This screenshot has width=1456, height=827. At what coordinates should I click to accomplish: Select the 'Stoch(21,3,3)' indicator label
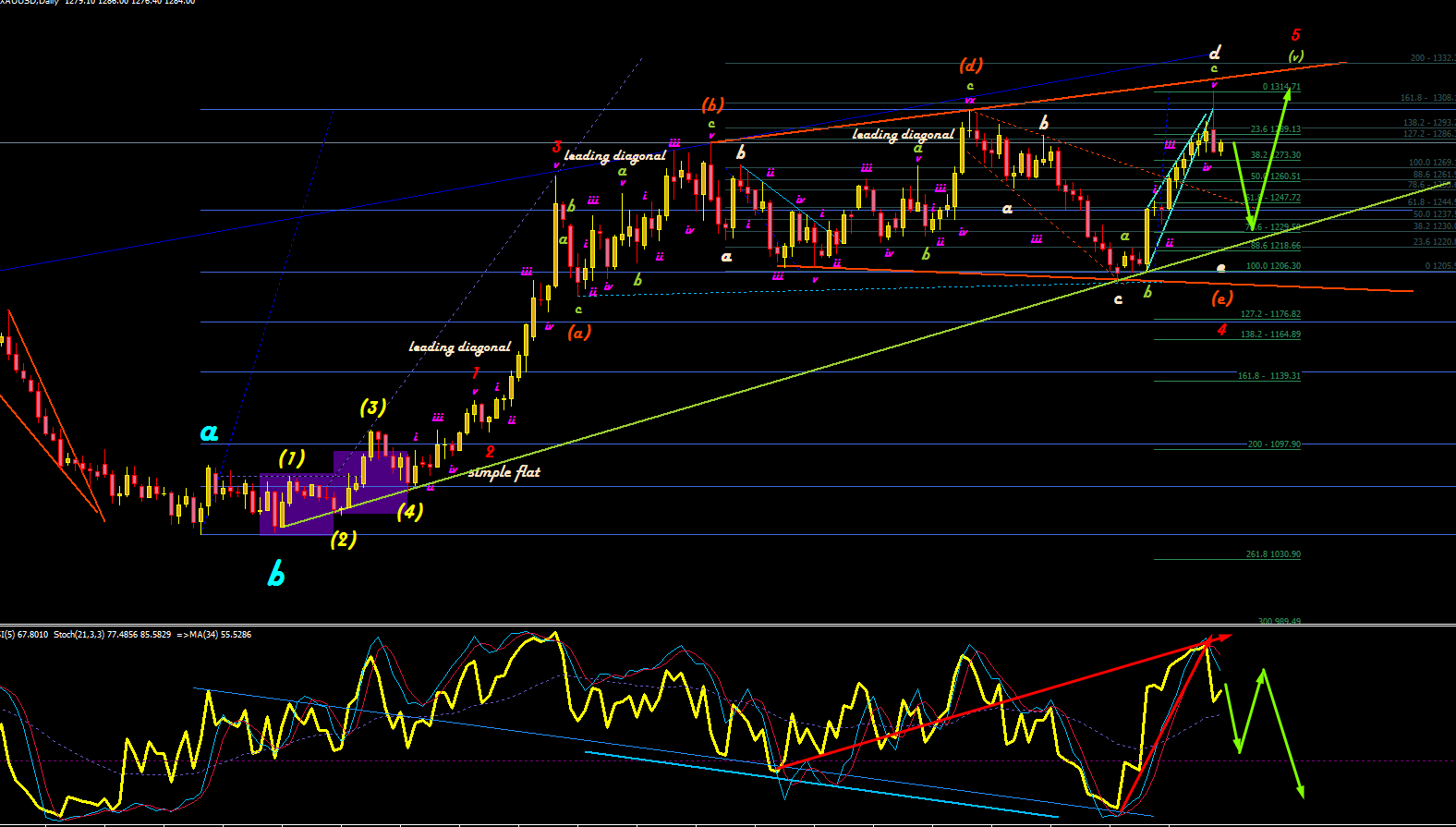[x=80, y=635]
